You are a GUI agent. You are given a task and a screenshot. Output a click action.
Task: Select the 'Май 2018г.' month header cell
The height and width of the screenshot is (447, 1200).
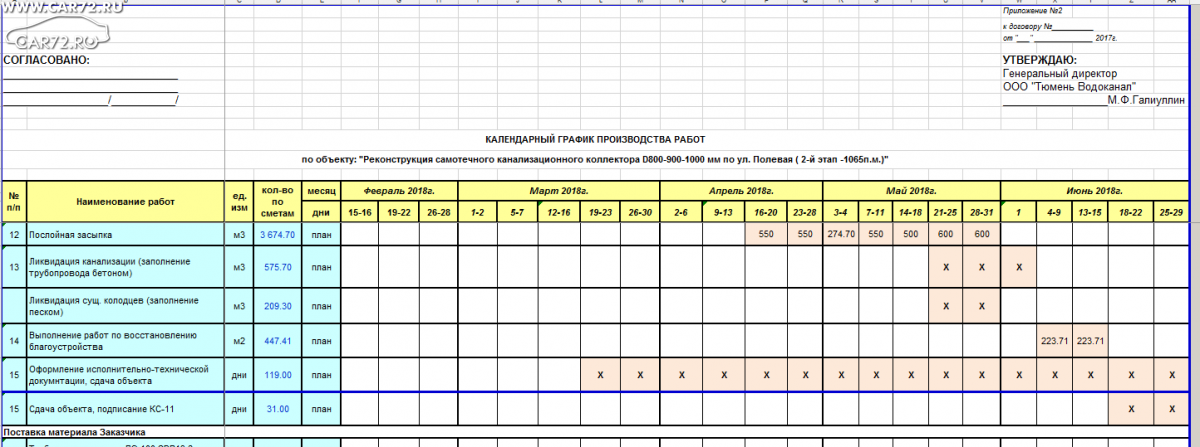pos(910,190)
